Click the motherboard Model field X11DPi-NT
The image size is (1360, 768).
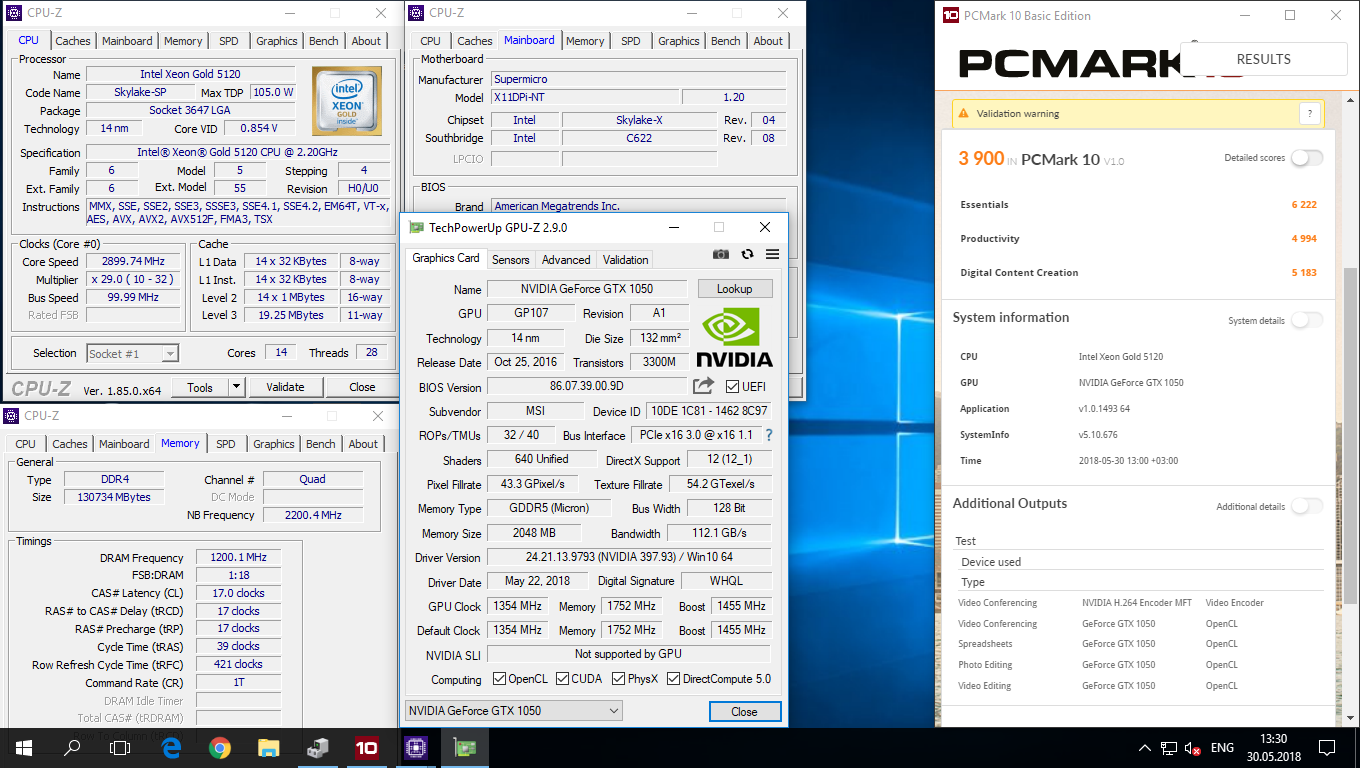(x=584, y=98)
